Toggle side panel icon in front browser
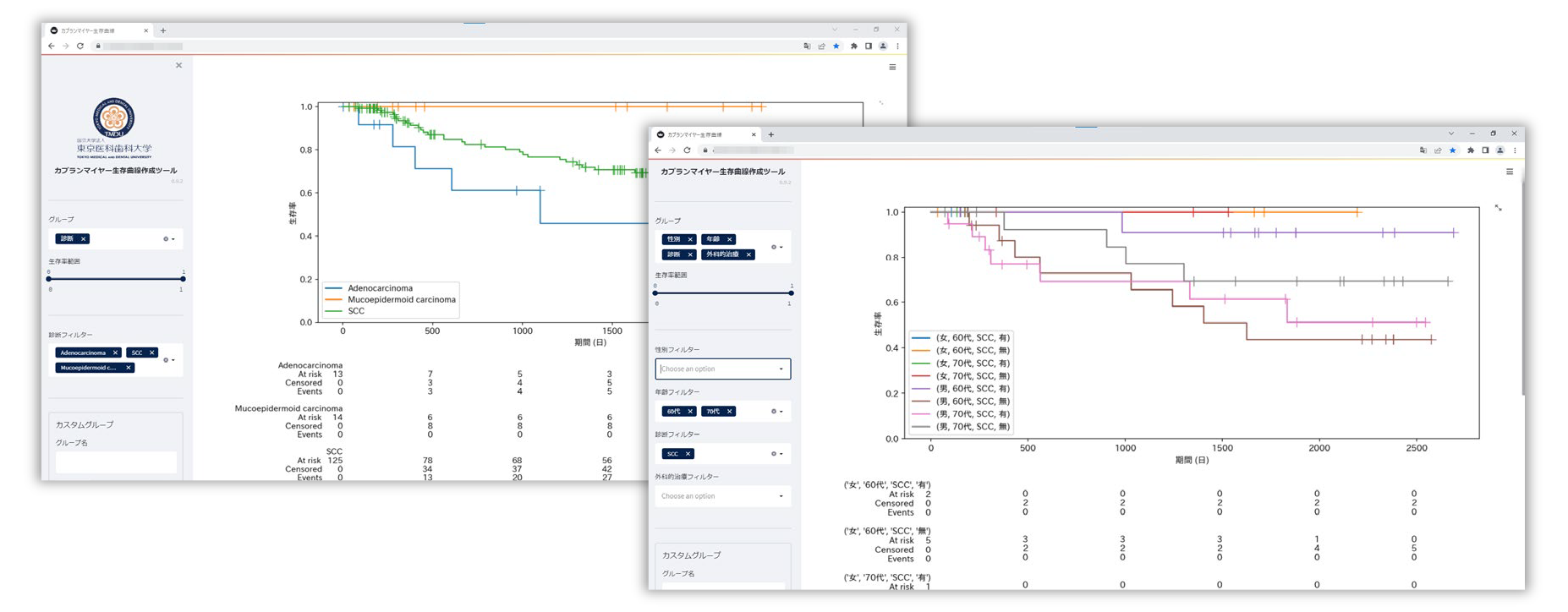The width and height of the screenshot is (1568, 612). pyautogui.click(x=1485, y=150)
